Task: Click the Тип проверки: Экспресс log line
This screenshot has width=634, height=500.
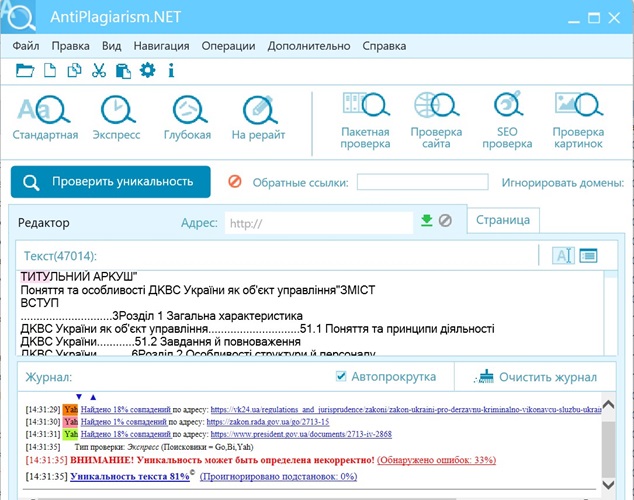Action: pos(164,447)
